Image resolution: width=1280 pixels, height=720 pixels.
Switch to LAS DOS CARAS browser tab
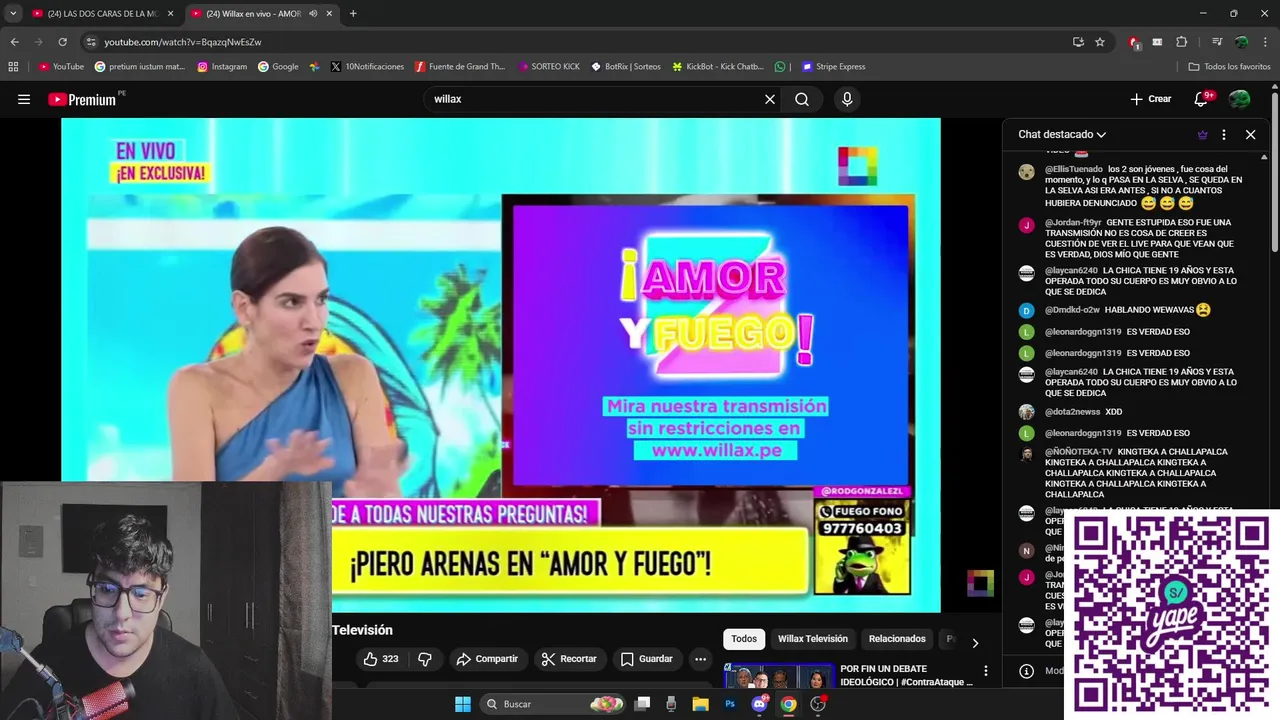tap(103, 13)
